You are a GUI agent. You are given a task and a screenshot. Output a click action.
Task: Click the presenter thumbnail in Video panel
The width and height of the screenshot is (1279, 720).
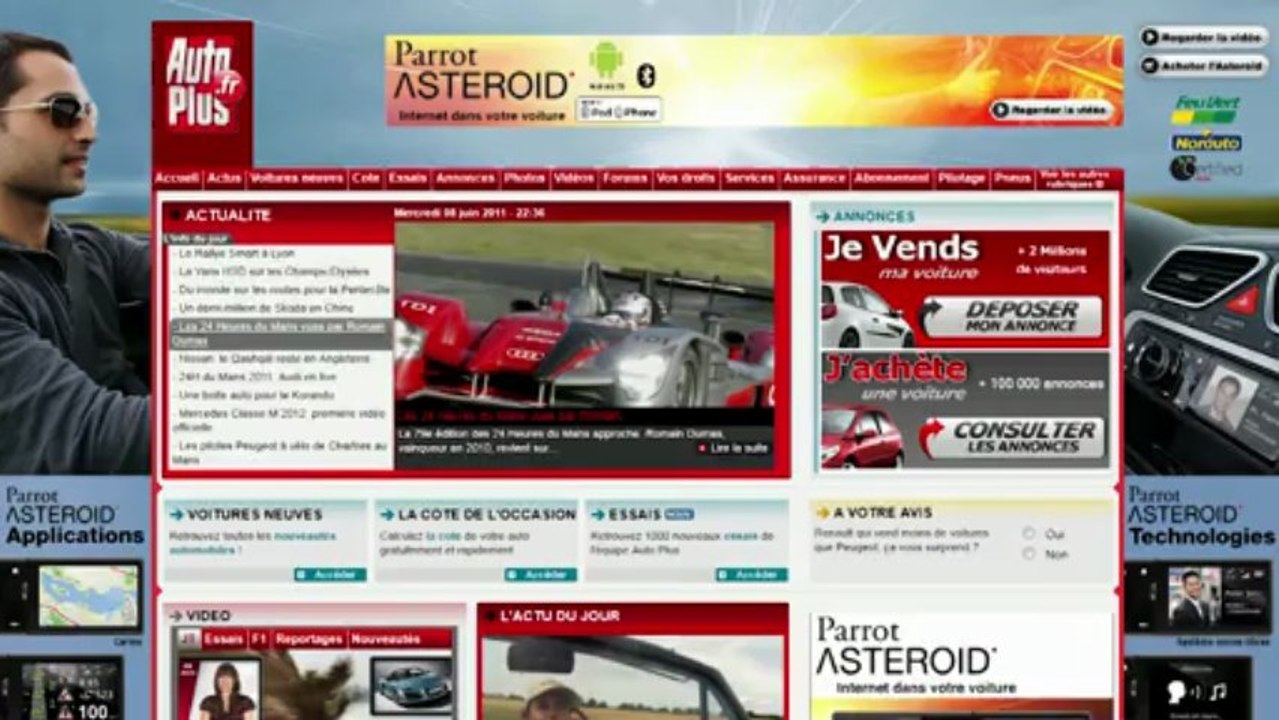tap(218, 689)
